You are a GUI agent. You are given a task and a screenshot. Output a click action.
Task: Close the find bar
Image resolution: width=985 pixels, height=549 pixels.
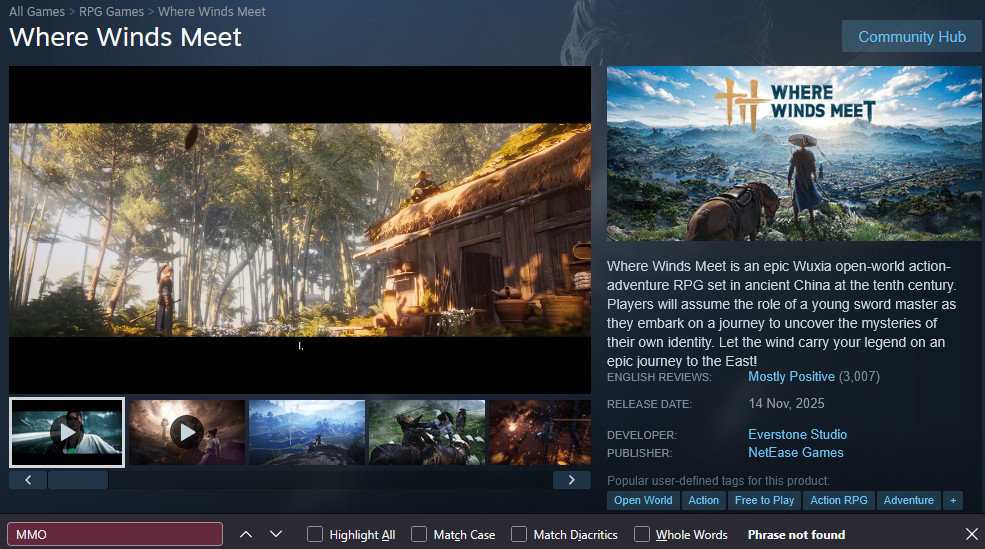click(971, 535)
